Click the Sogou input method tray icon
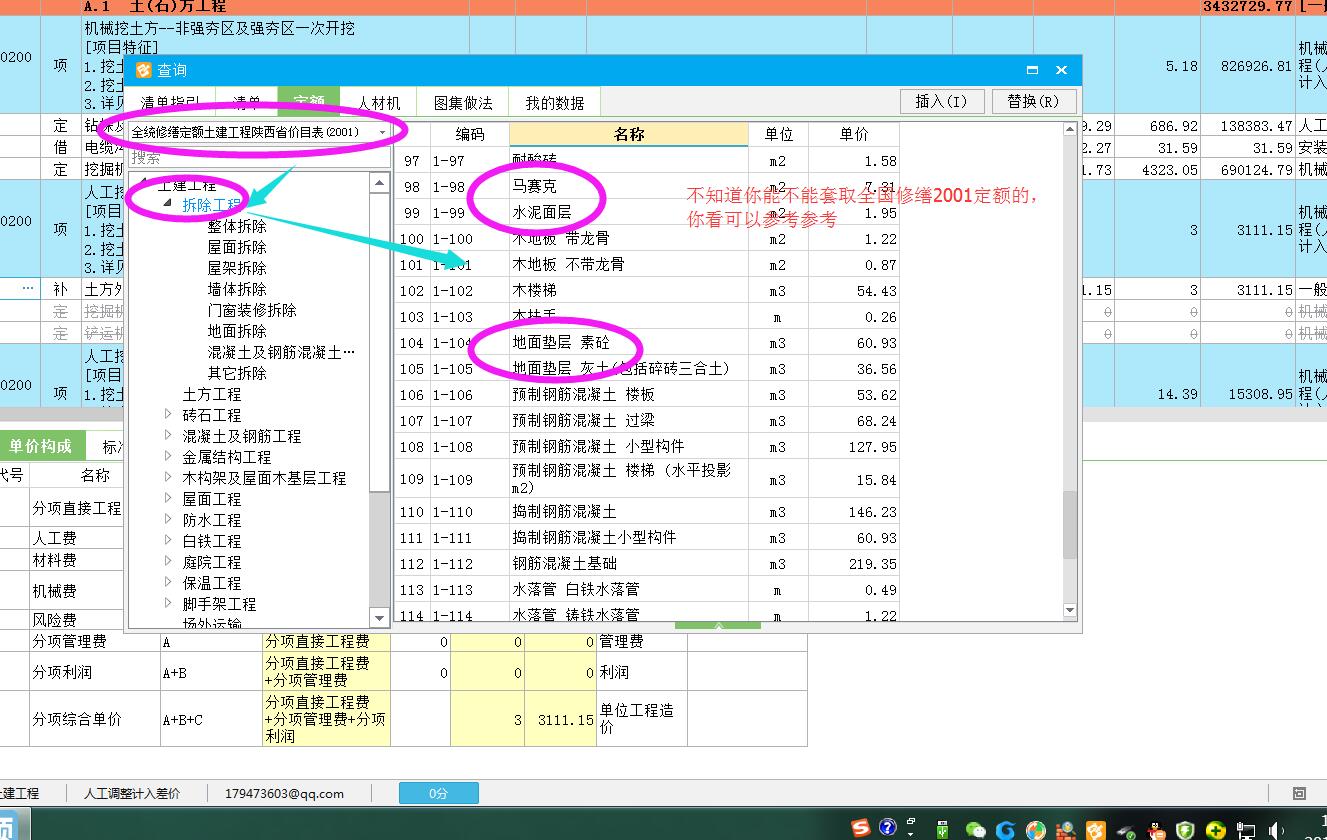 click(860, 828)
